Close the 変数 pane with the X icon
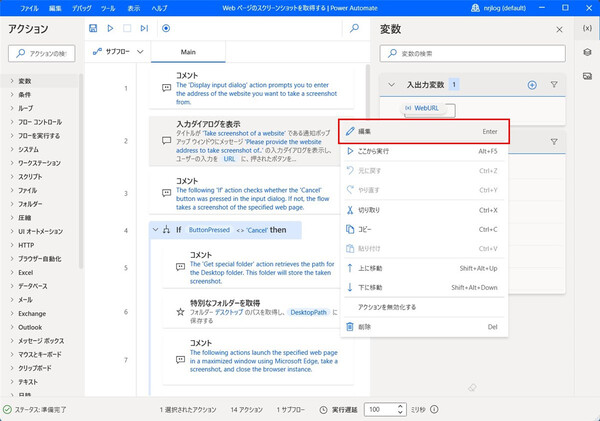The width and height of the screenshot is (600, 421). click(559, 30)
